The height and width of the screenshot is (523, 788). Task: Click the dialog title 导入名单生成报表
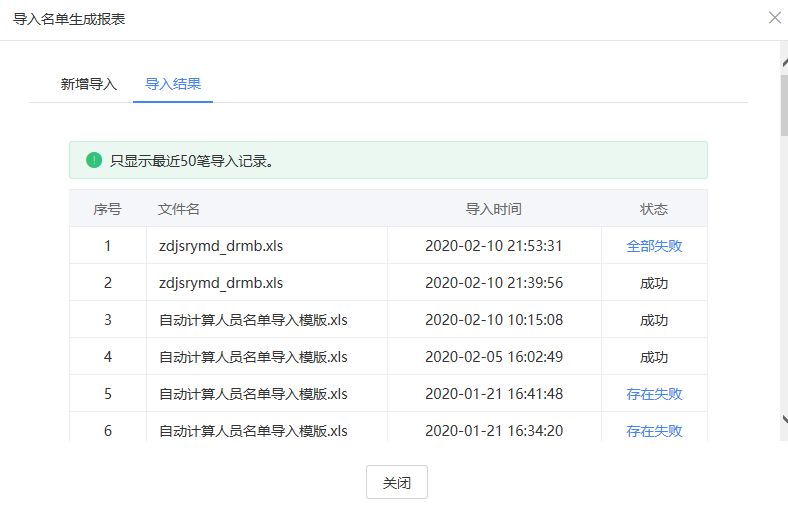69,19
